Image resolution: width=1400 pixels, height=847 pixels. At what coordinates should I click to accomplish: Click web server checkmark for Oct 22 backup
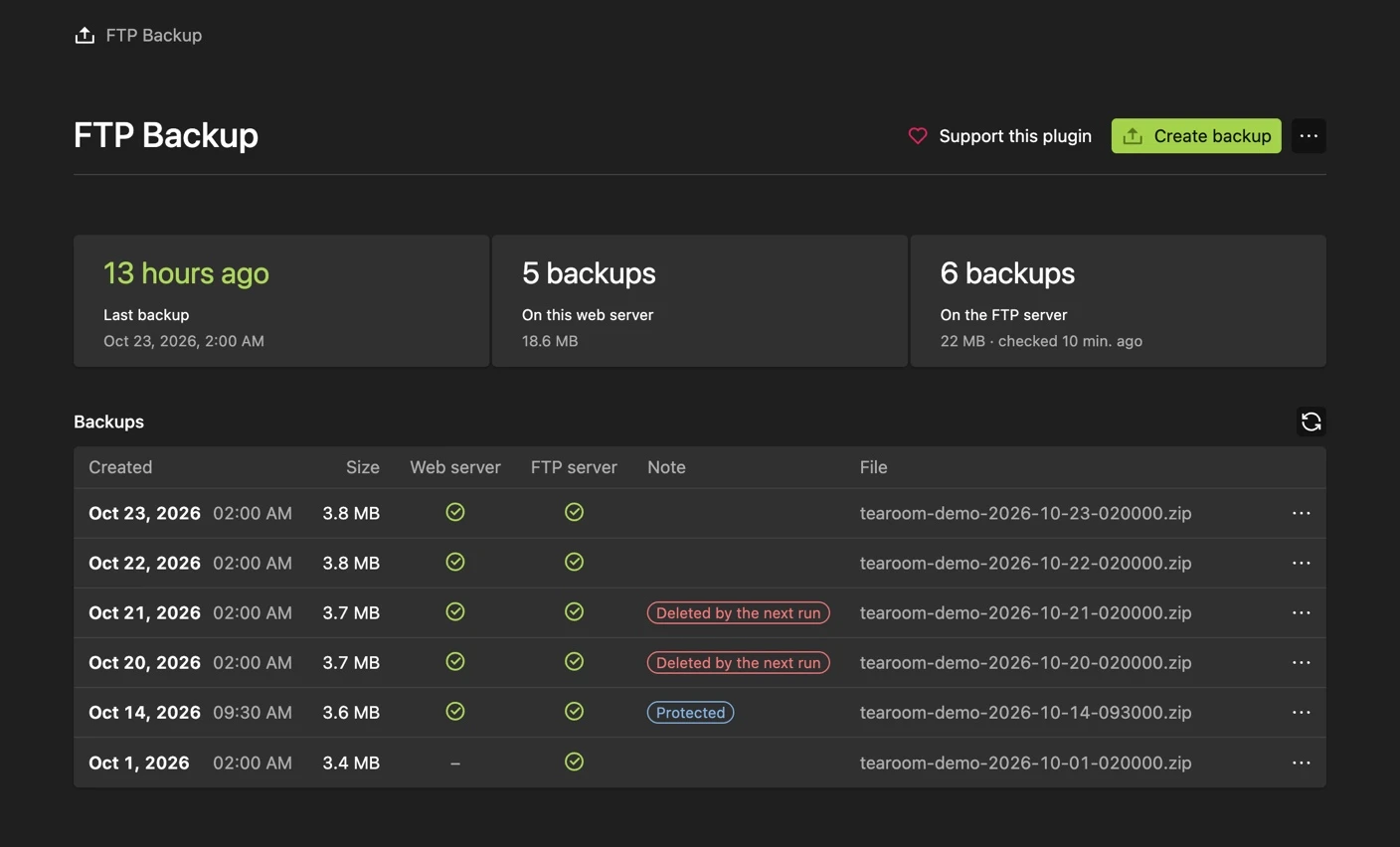[x=455, y=562]
